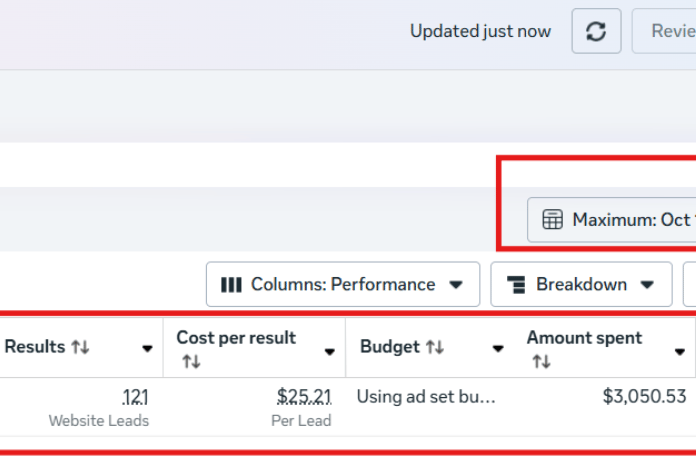Sort by Cost per result arrows icon

191,361
